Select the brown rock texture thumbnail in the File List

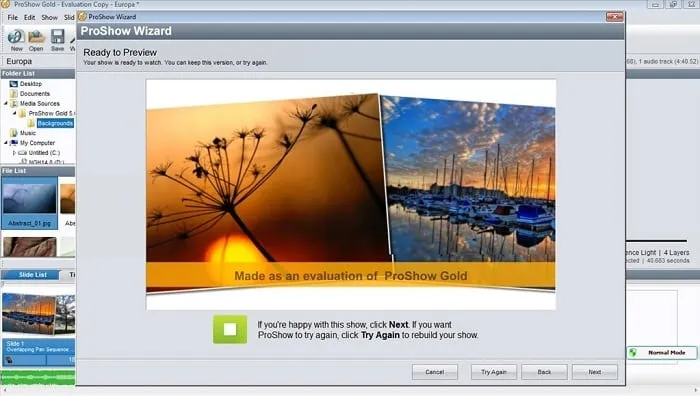pos(29,247)
